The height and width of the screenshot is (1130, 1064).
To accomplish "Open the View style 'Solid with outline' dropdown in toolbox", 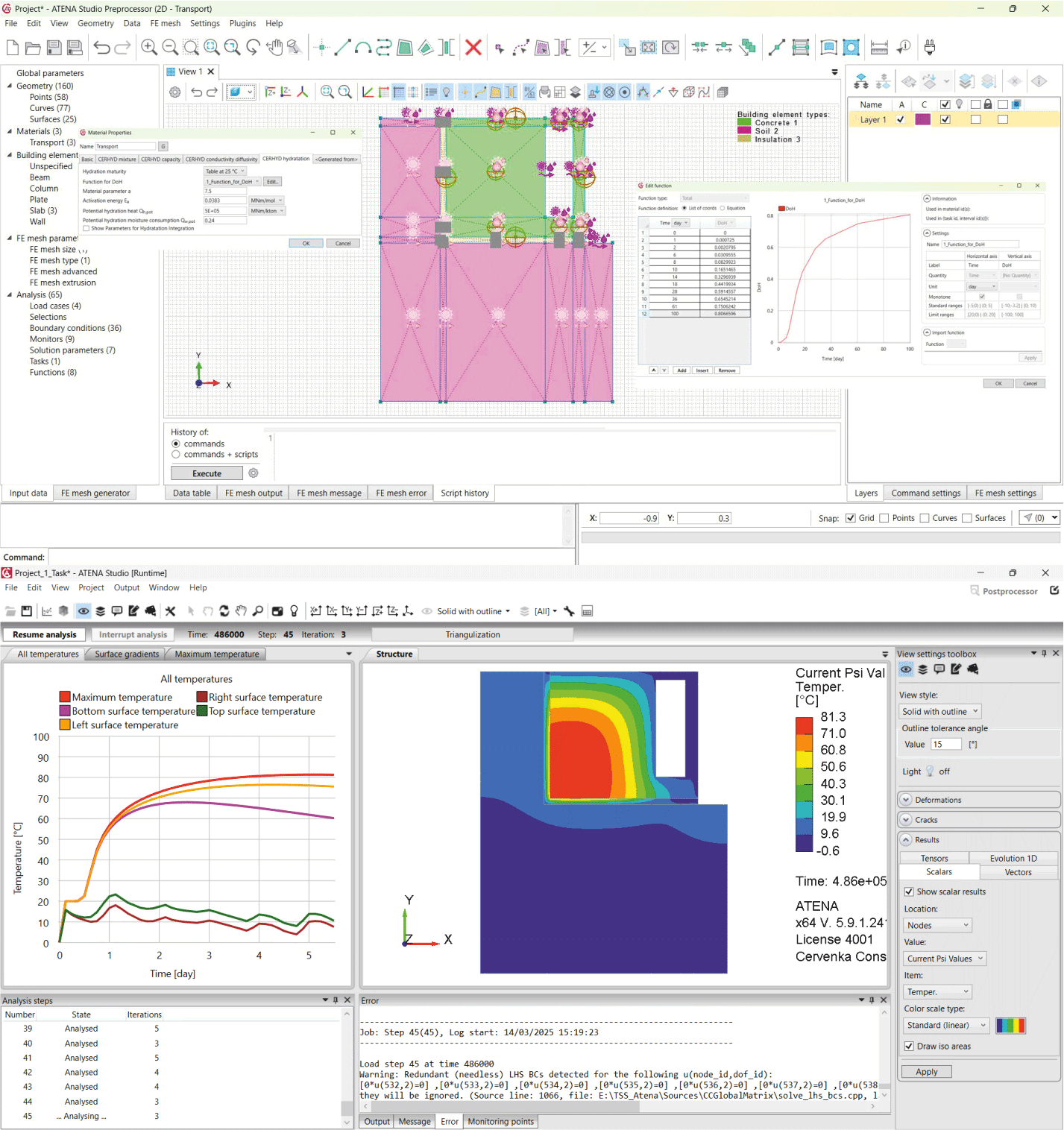I will [x=940, y=712].
